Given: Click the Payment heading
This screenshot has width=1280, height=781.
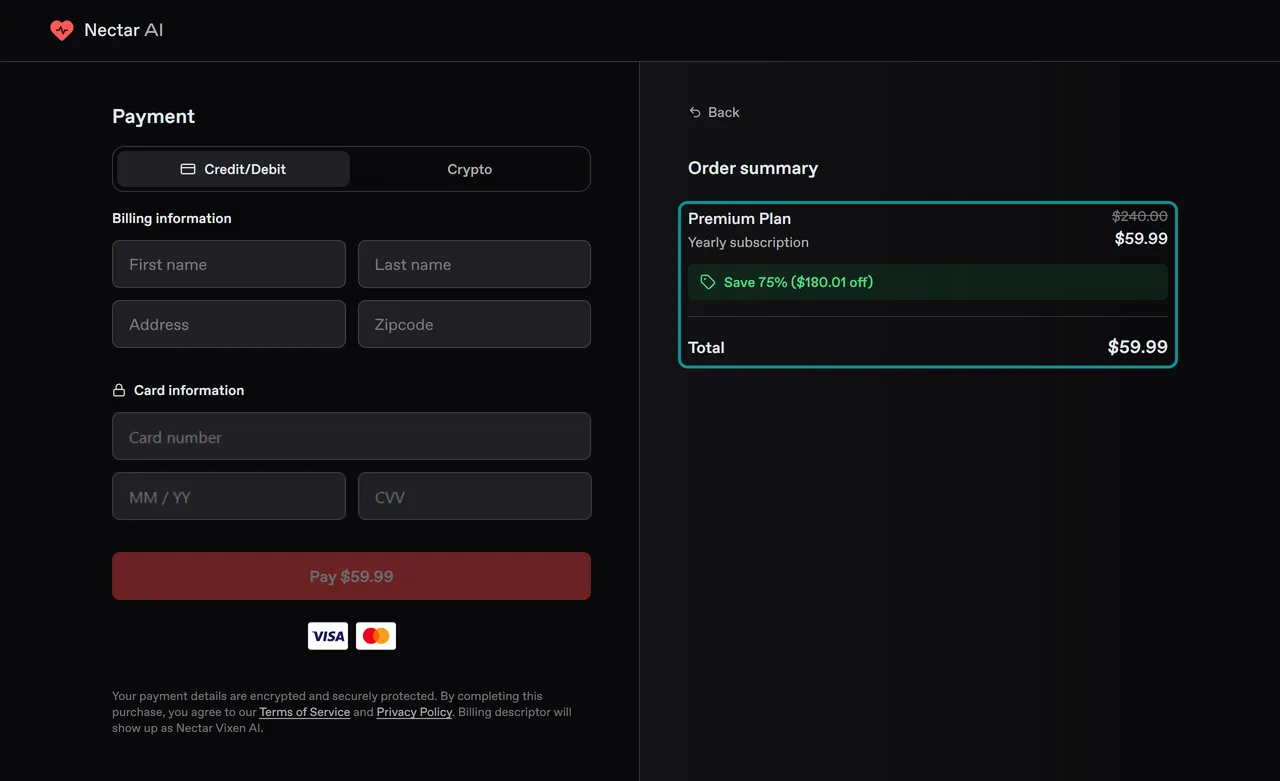Looking at the screenshot, I should coord(153,116).
